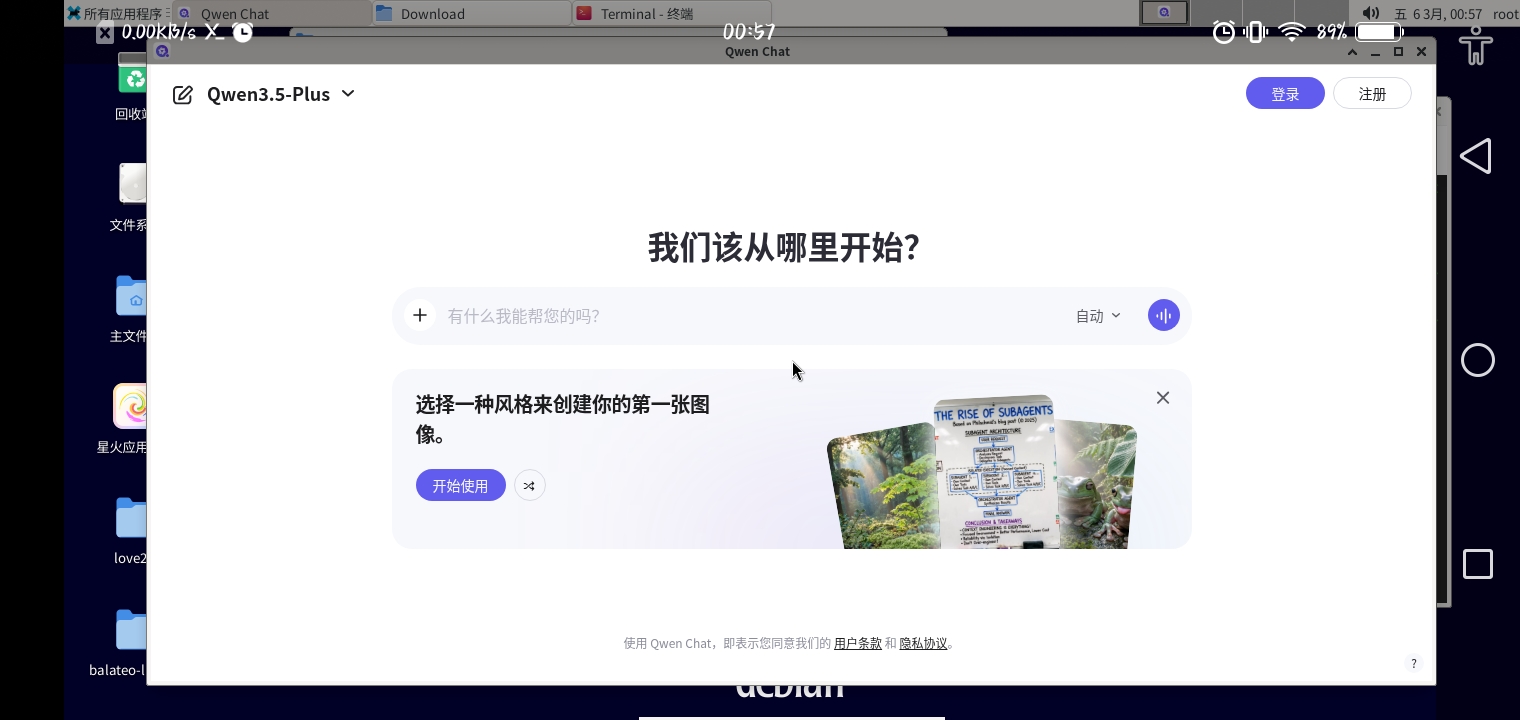Switch to the Terminal - 终端 taskbar window
The width and height of the screenshot is (1520, 720).
coord(672,14)
